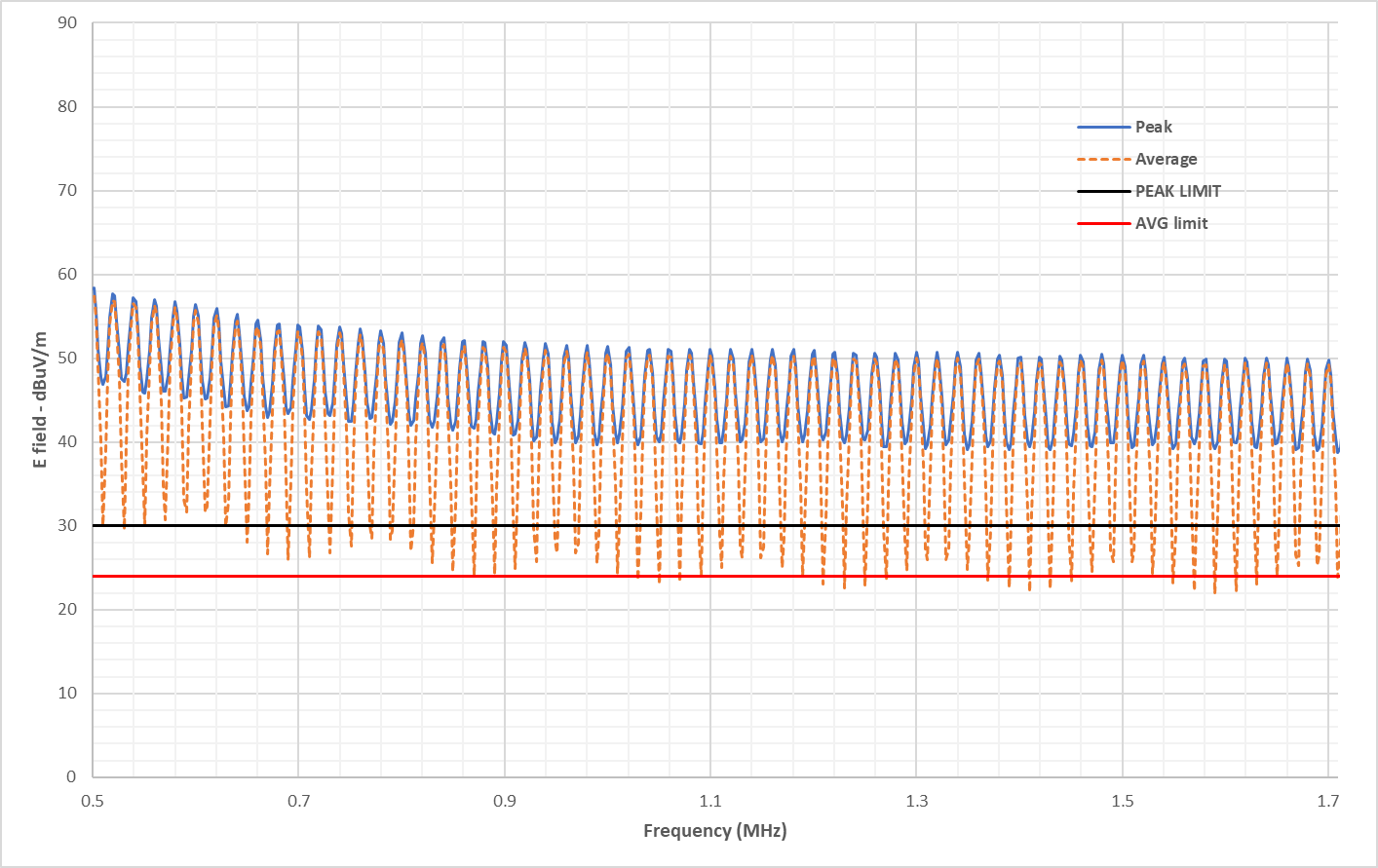Click the blue Peak legend line sample
The width and height of the screenshot is (1378, 868).
pyautogui.click(x=1104, y=127)
